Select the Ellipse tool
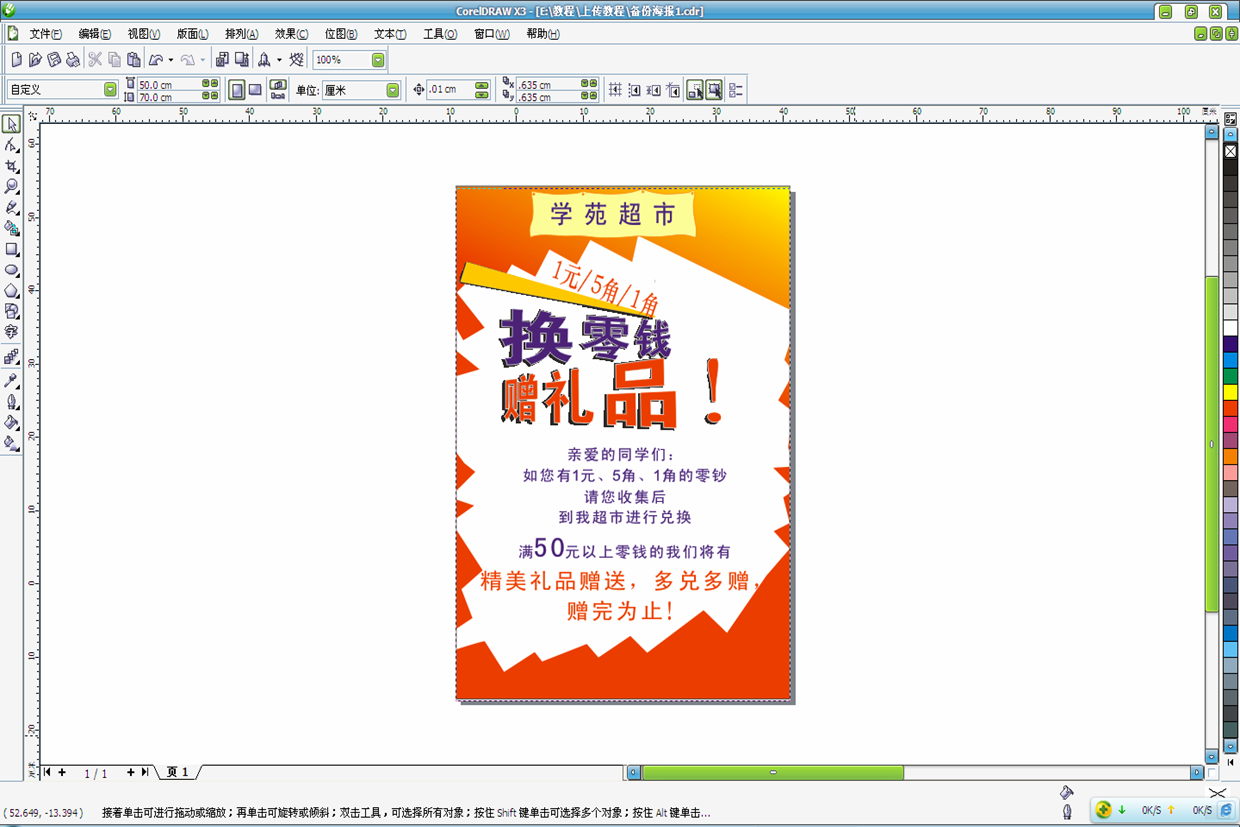This screenshot has width=1240, height=827. [x=12, y=270]
